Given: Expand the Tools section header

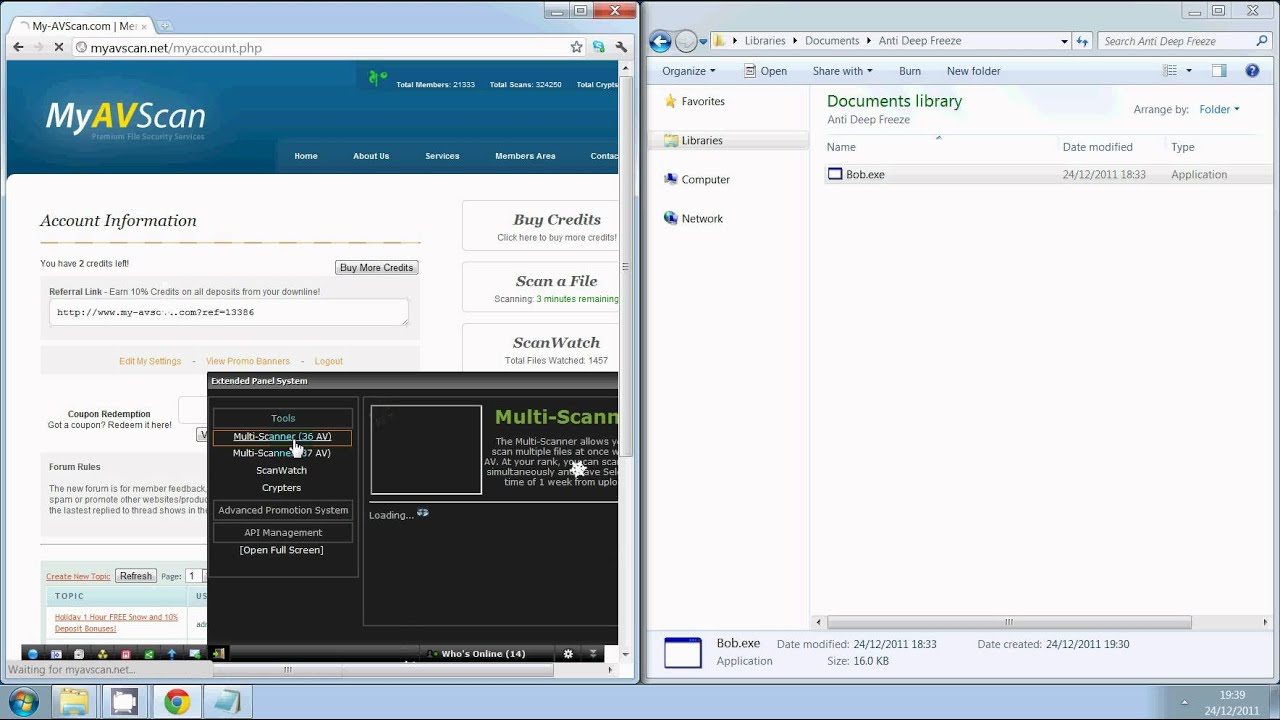Looking at the screenshot, I should tap(283, 418).
